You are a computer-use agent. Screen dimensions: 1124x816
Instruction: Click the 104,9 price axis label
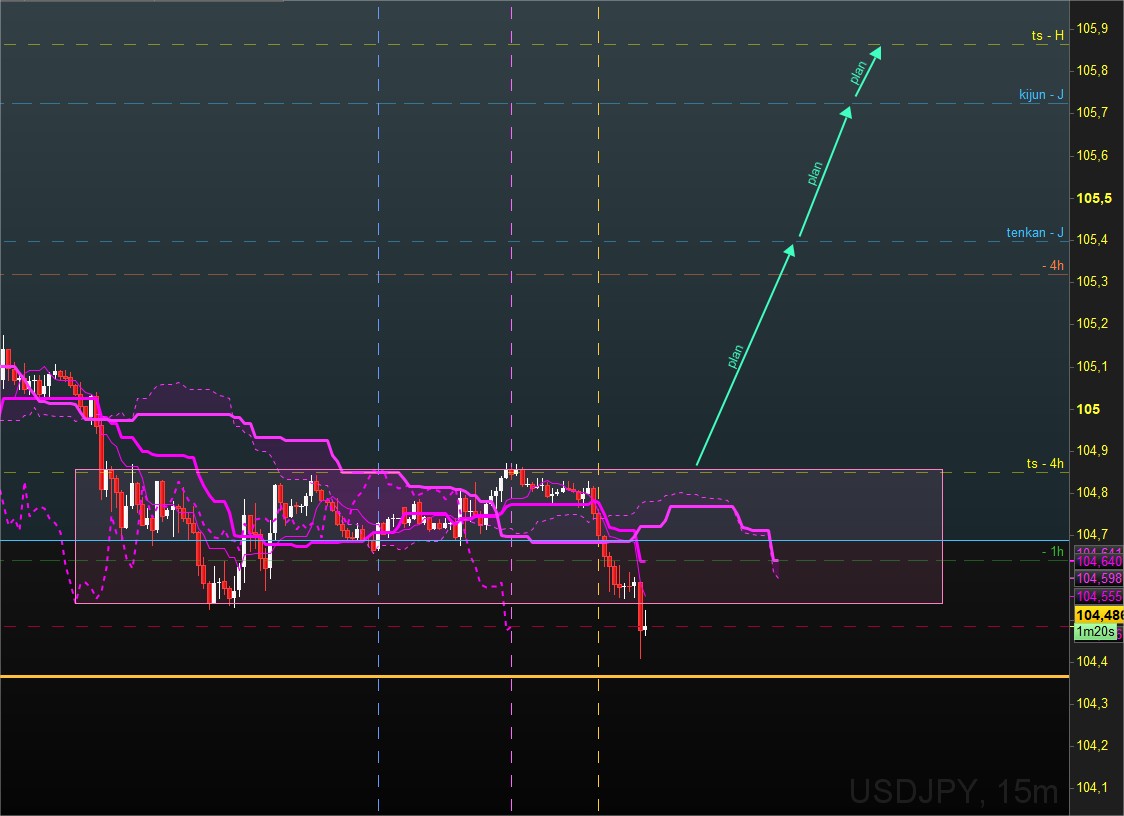(1092, 450)
